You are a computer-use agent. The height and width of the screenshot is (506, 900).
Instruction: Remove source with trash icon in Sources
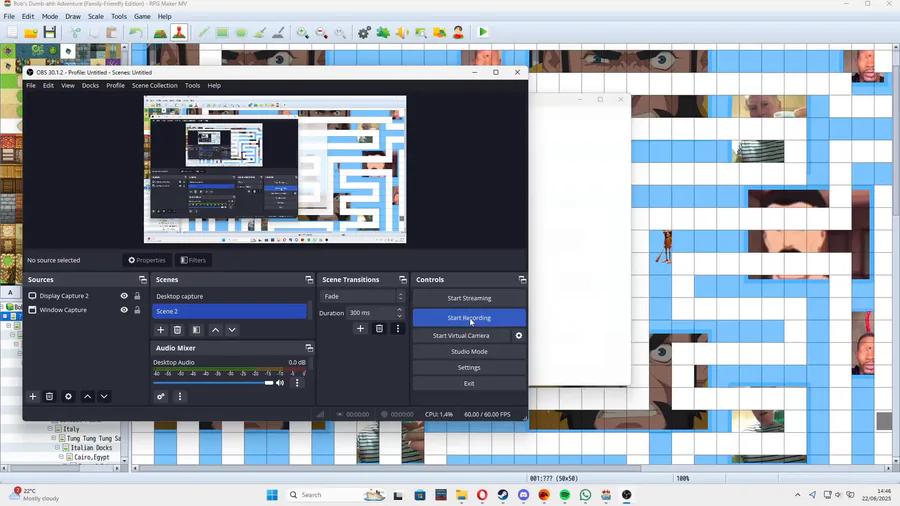tap(49, 396)
